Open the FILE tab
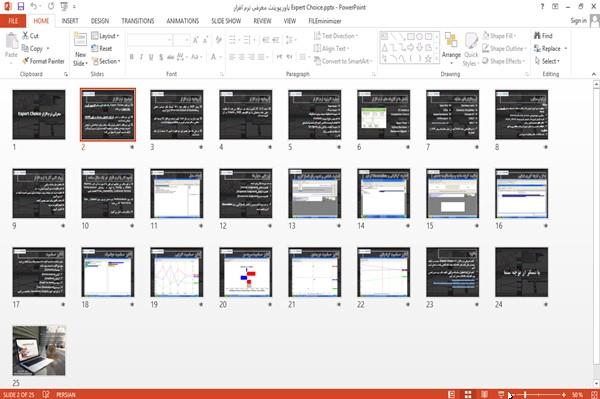This screenshot has width=600, height=399. tap(13, 21)
